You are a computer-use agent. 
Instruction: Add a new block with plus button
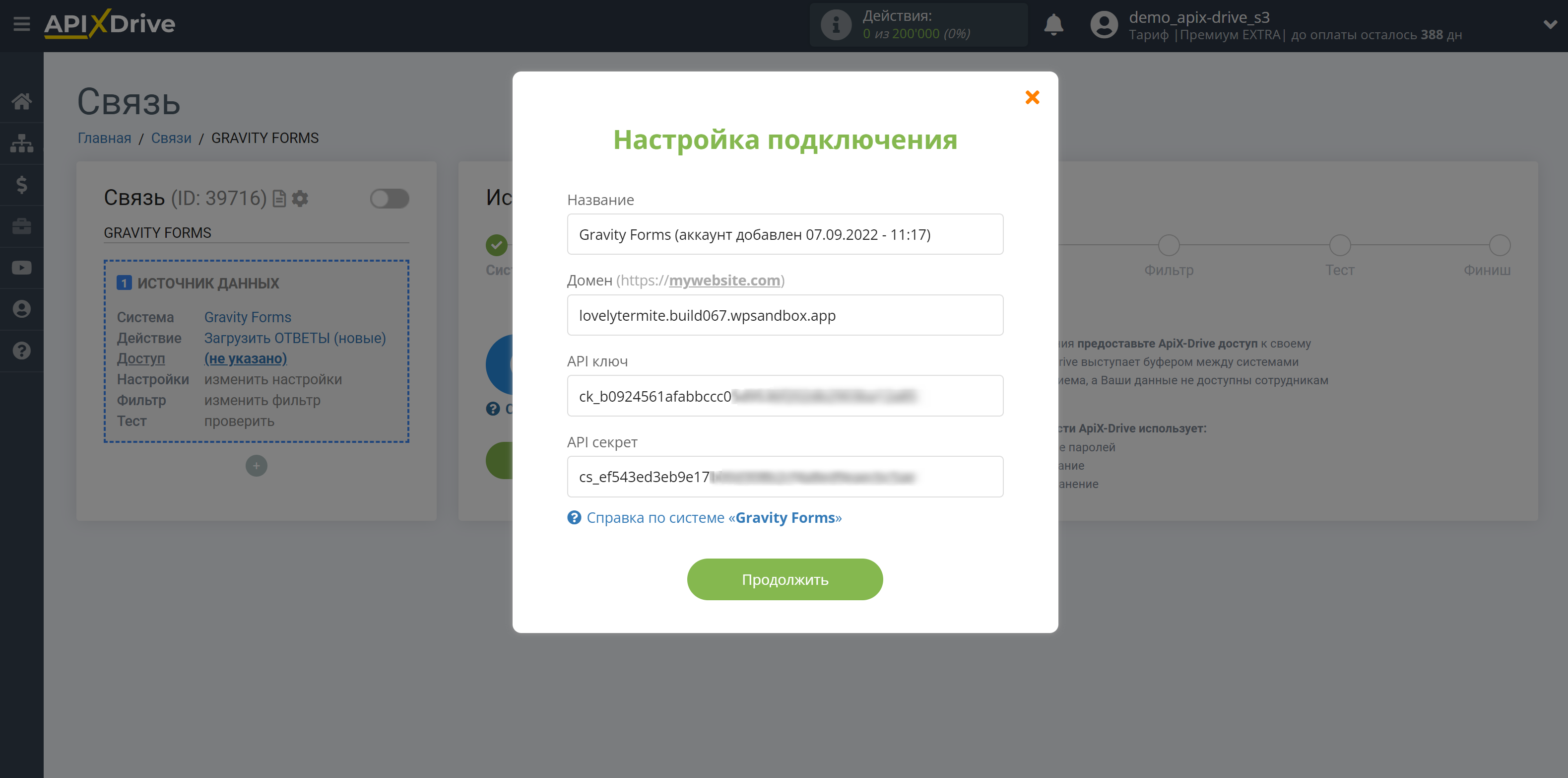pyautogui.click(x=256, y=466)
